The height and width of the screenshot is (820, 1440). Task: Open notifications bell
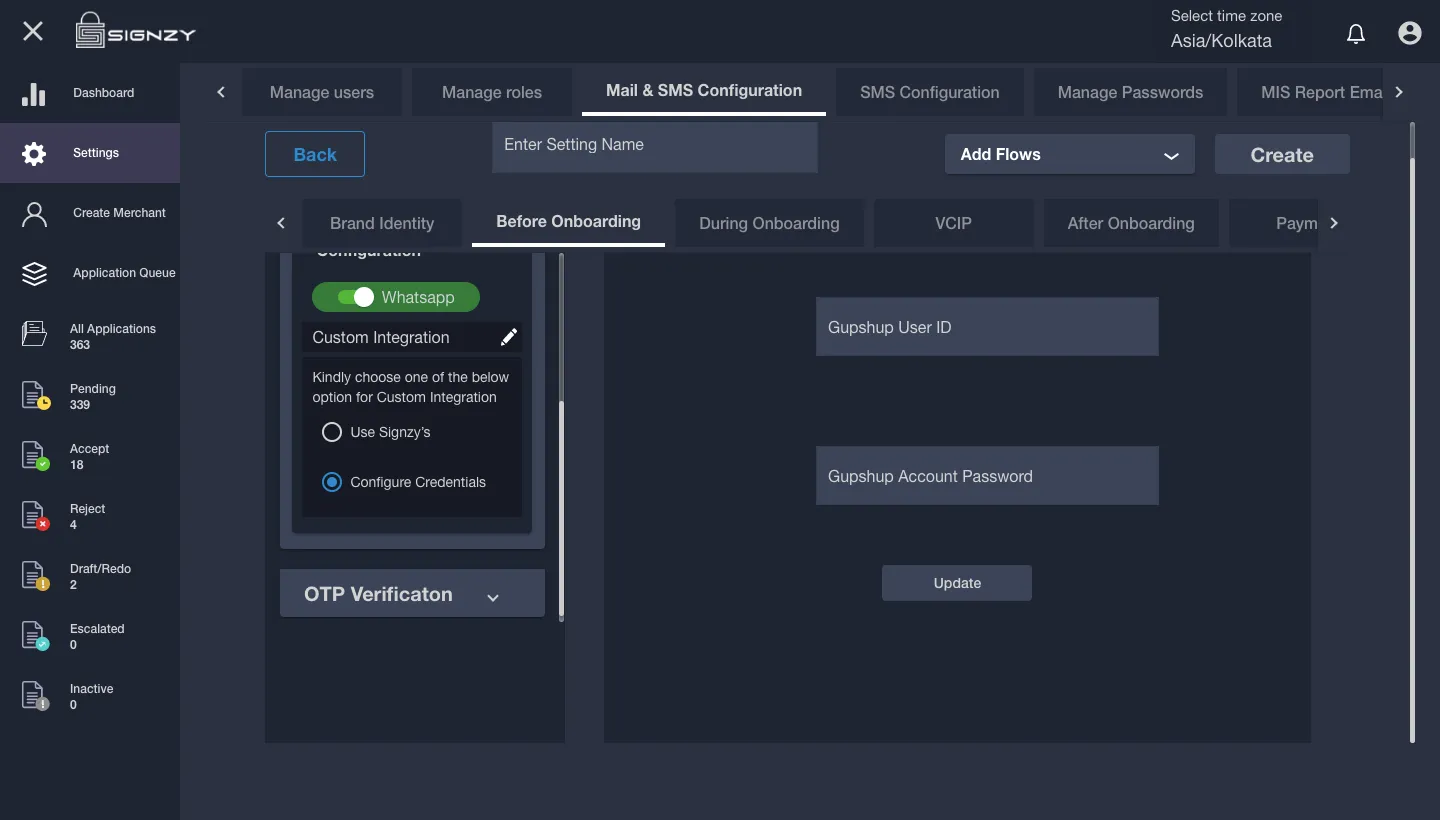pyautogui.click(x=1356, y=34)
